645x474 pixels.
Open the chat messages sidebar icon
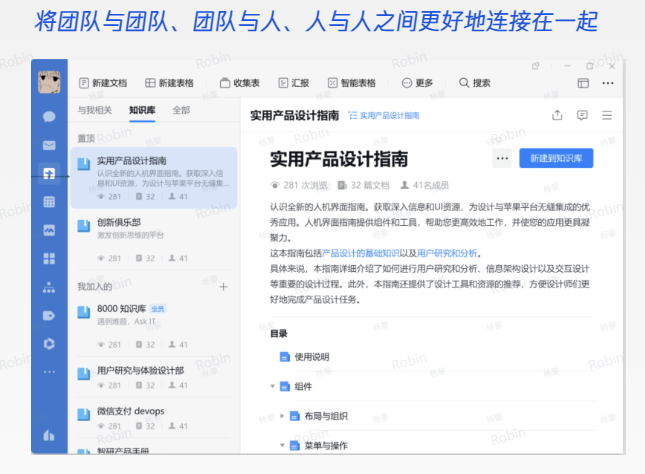point(49,116)
